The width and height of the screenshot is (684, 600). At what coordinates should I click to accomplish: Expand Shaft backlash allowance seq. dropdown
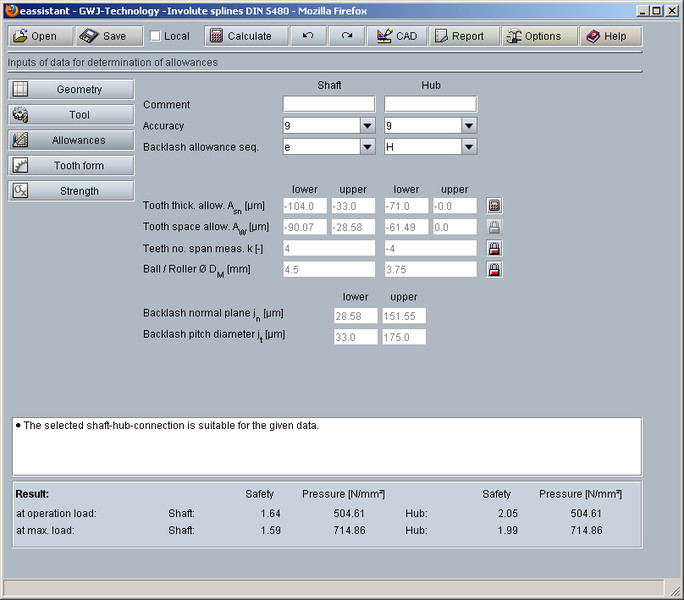[367, 147]
